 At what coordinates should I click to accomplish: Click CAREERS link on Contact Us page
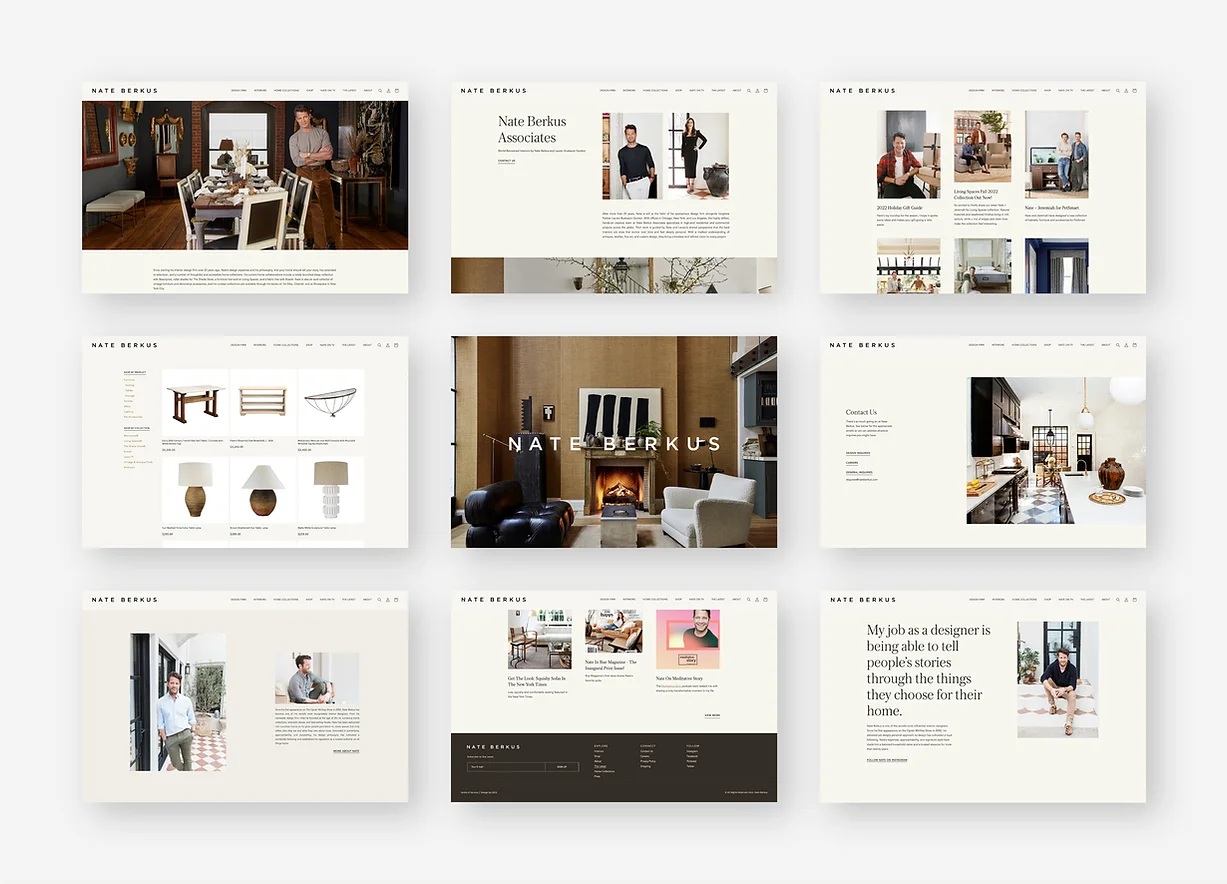(x=851, y=463)
